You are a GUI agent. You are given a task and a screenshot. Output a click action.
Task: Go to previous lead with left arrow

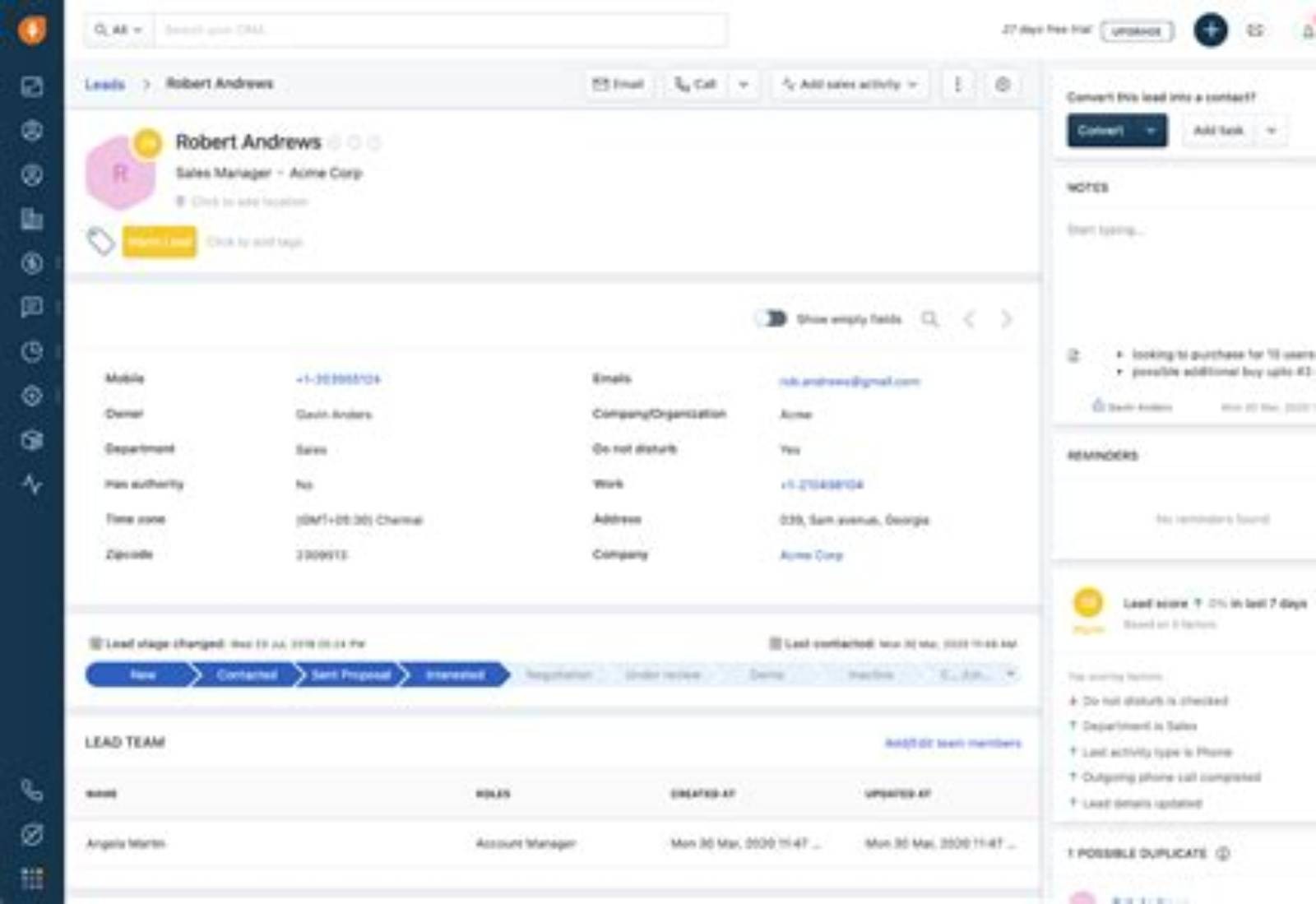pos(969,318)
